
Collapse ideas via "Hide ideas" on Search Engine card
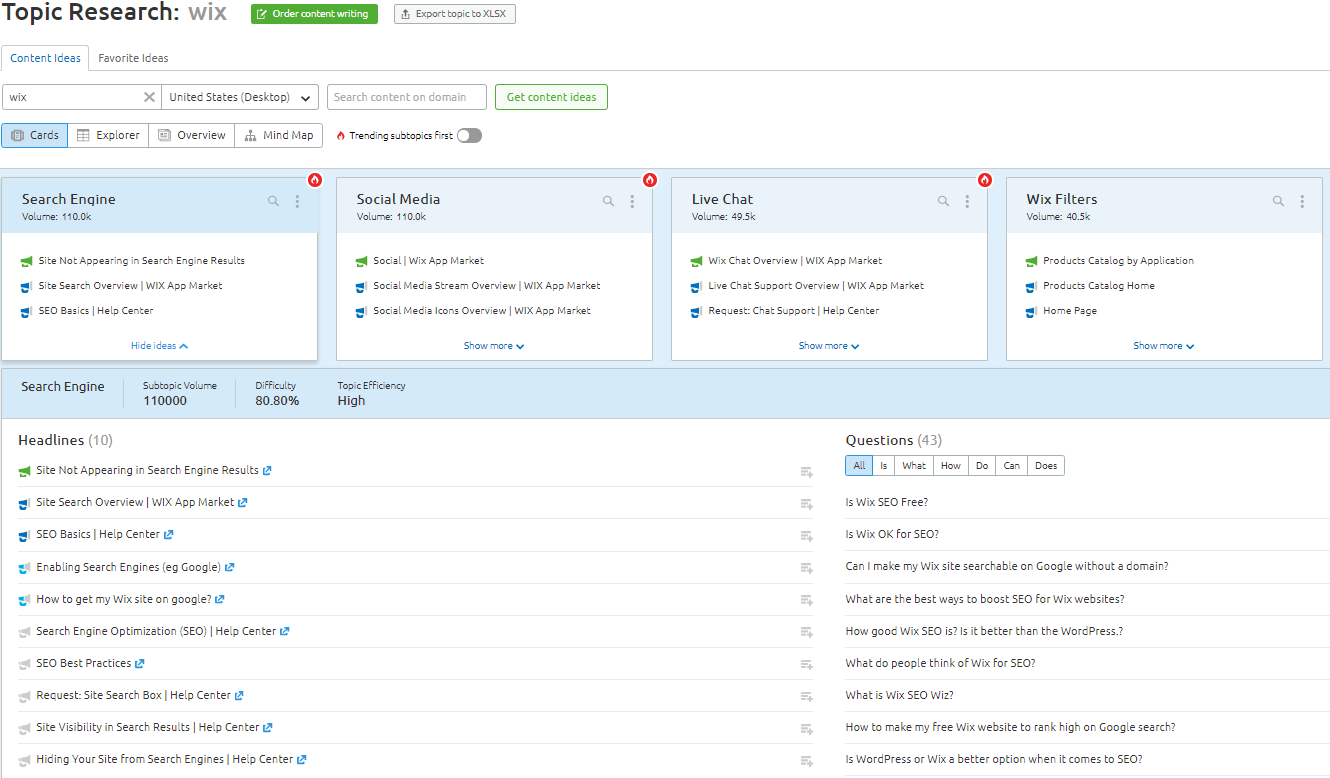click(159, 345)
